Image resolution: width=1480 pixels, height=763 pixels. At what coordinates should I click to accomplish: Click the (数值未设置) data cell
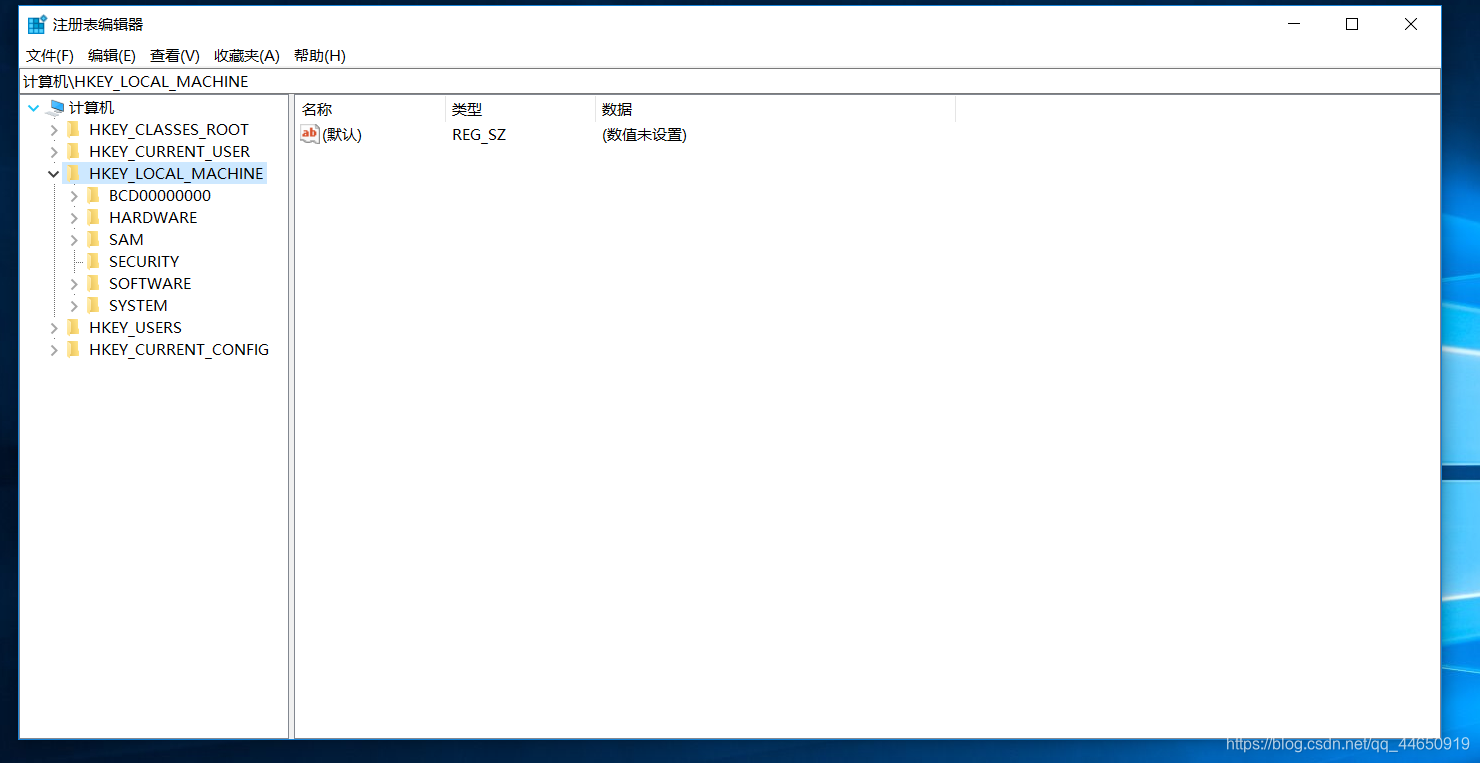[x=644, y=135]
